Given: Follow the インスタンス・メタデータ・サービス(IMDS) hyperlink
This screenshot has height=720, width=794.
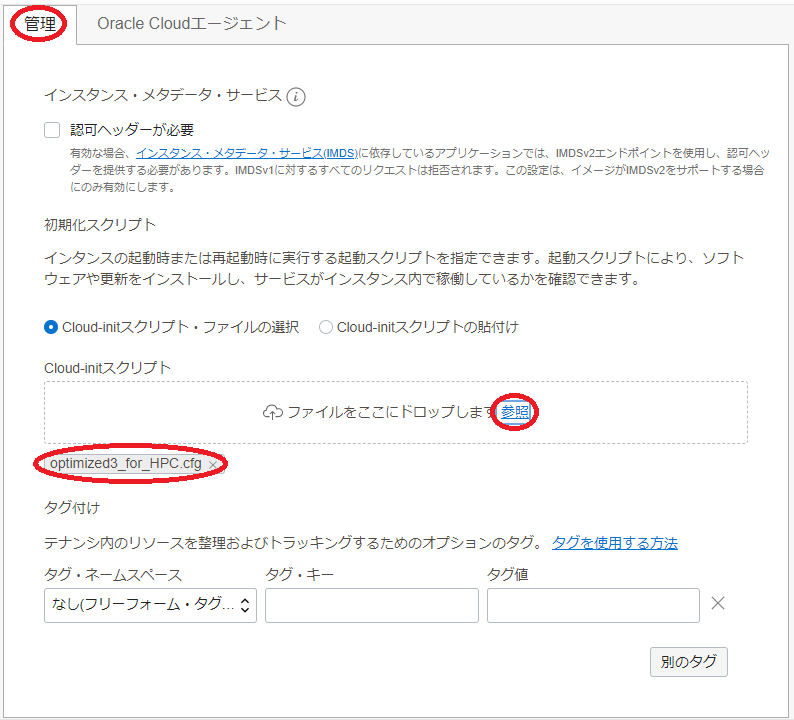Looking at the screenshot, I should click(246, 152).
